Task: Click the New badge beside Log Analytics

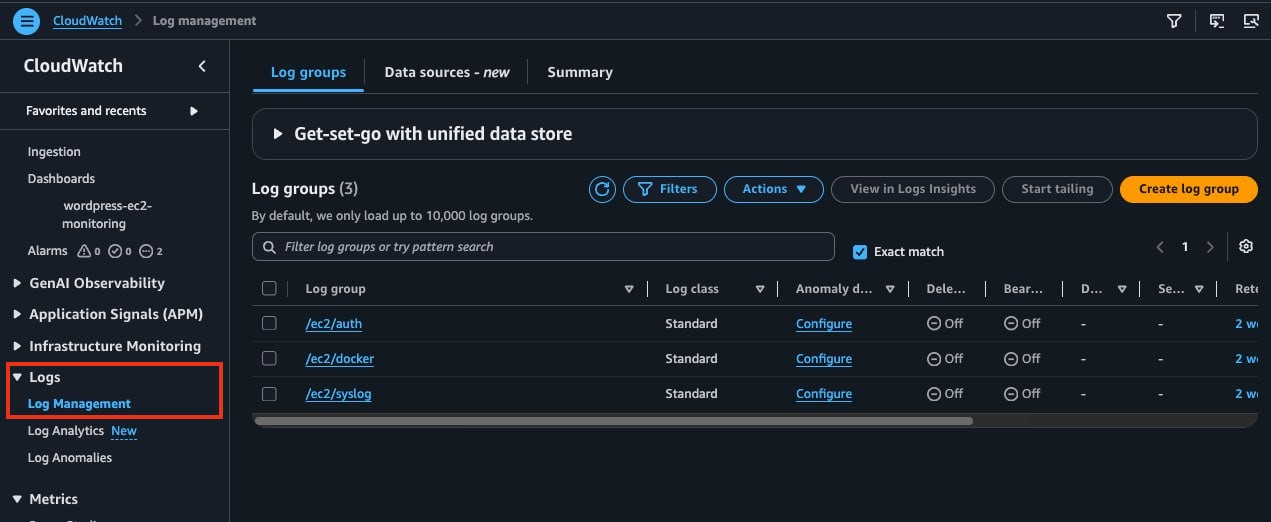Action: (124, 431)
